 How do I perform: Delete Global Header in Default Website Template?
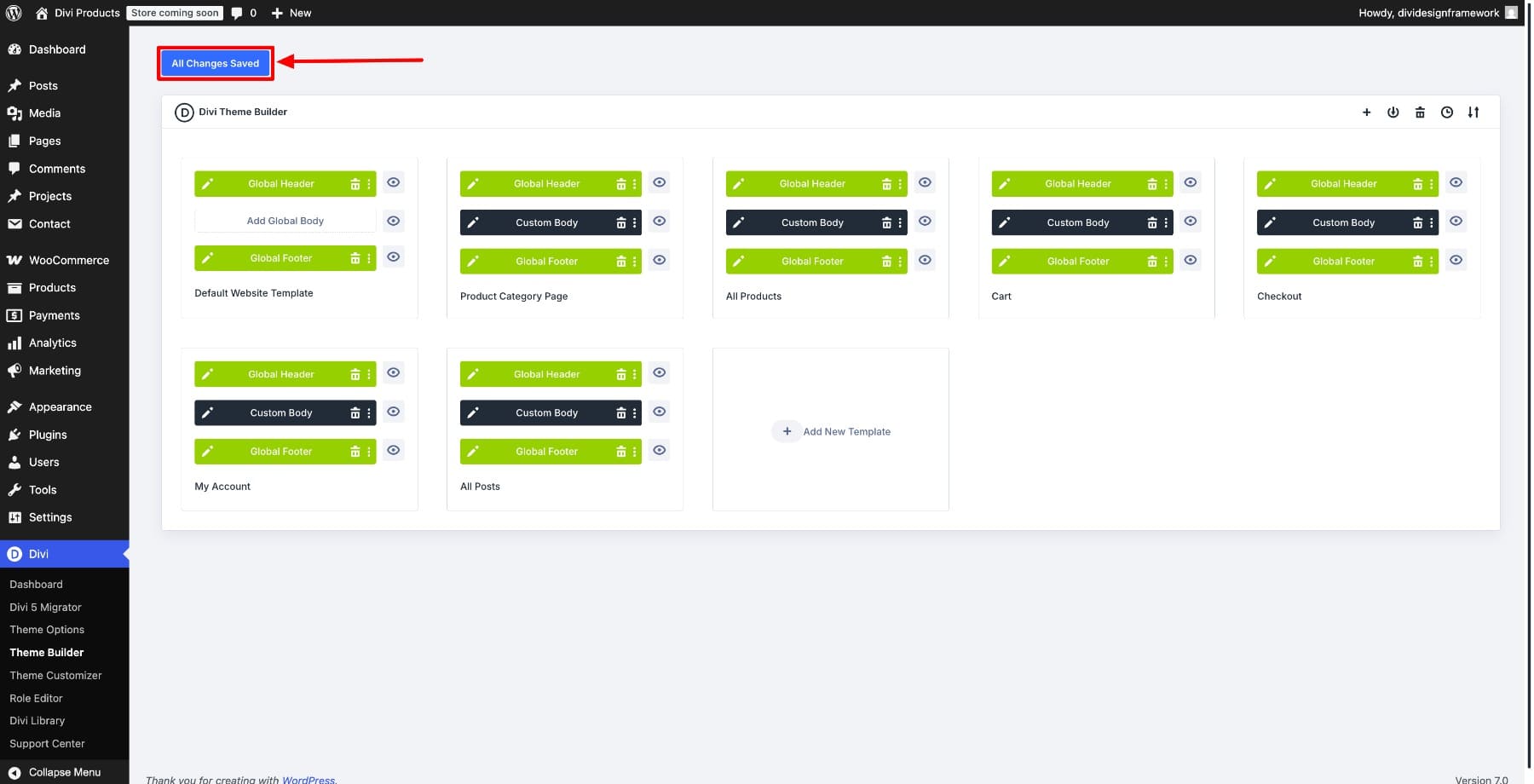pyautogui.click(x=355, y=184)
